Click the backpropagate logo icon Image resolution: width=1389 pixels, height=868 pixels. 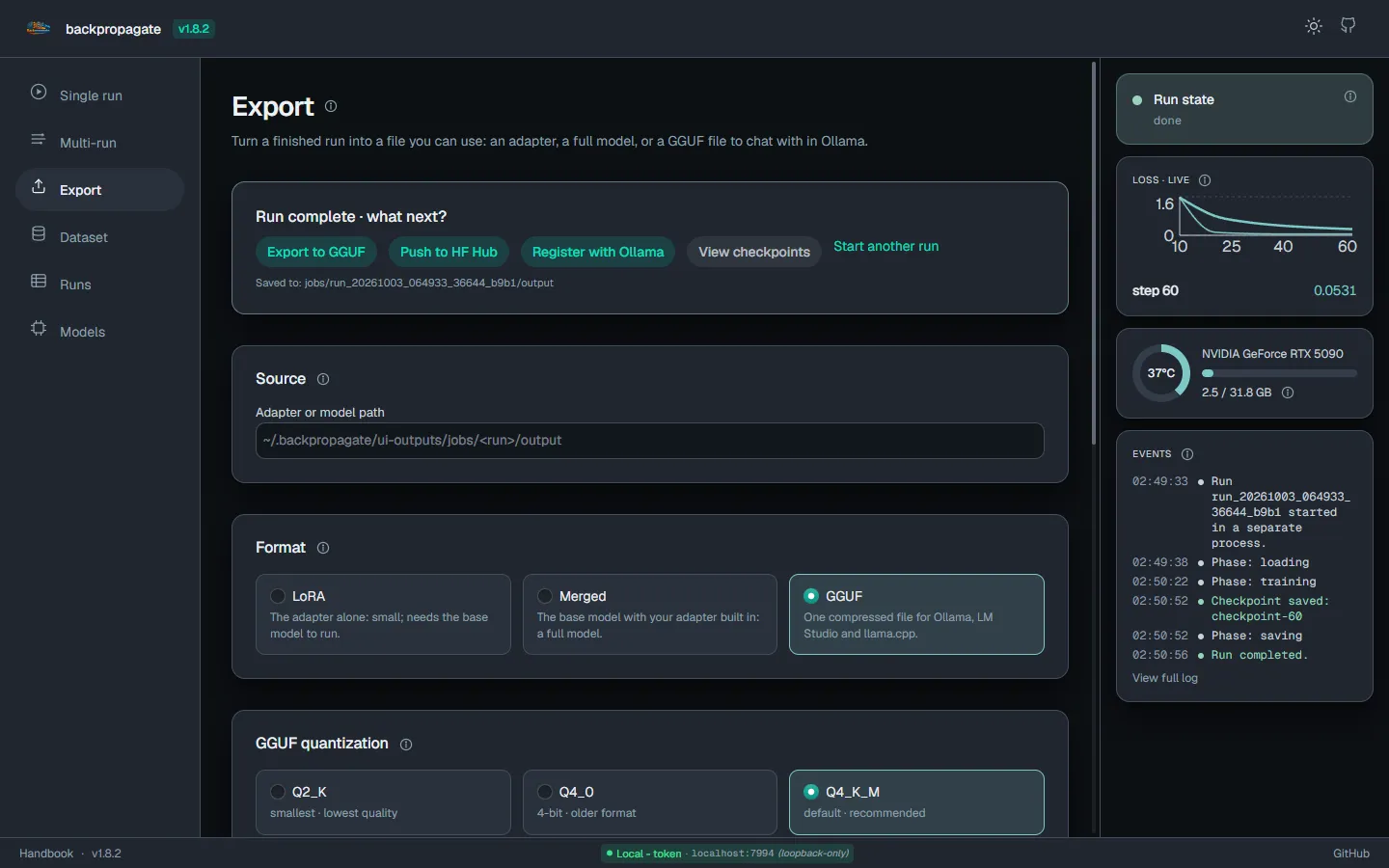click(39, 28)
